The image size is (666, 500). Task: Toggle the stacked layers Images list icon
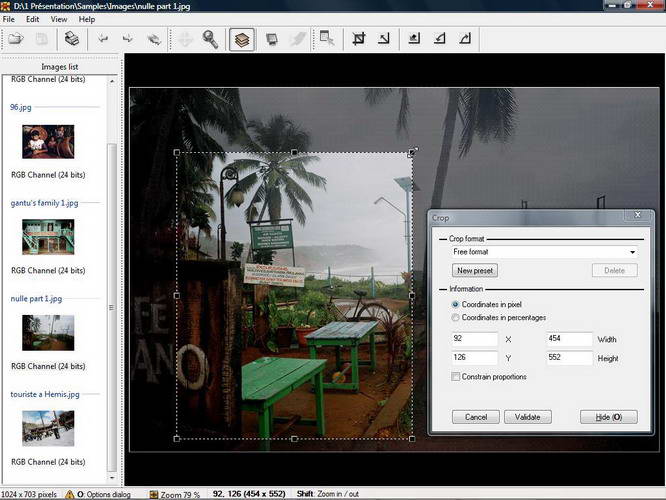(x=242, y=40)
